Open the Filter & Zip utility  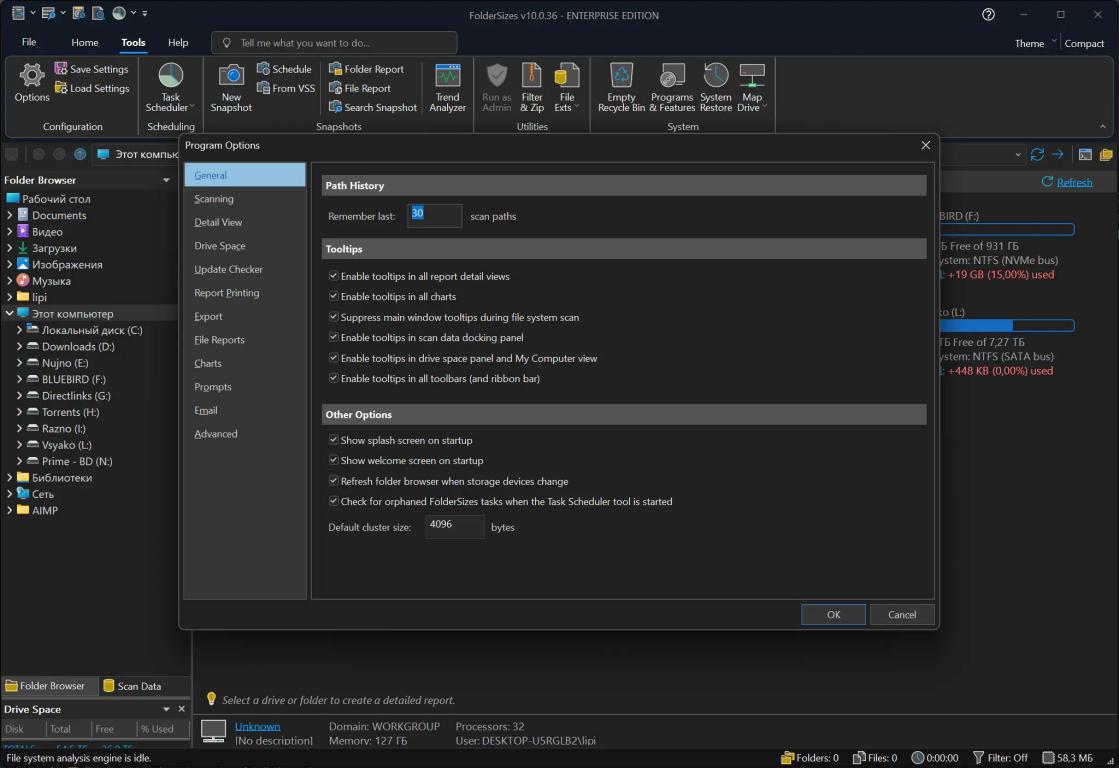click(532, 77)
